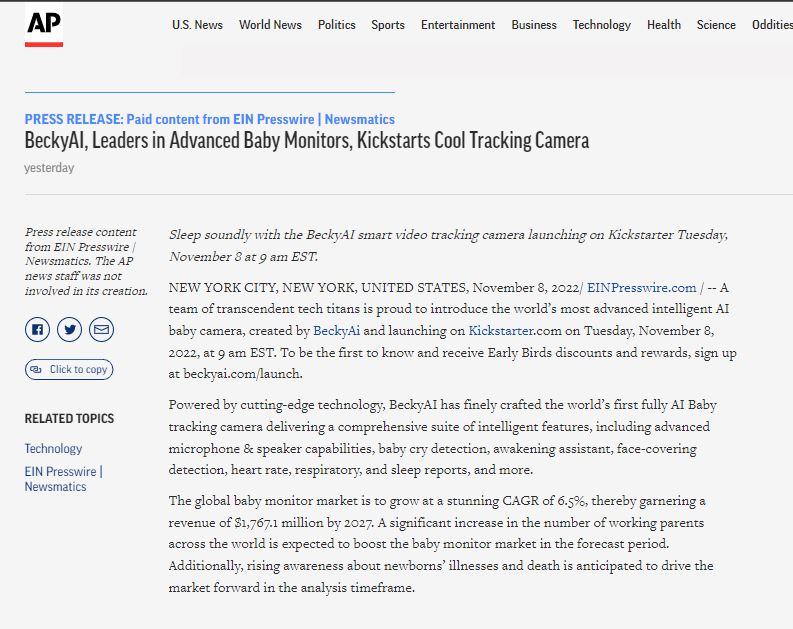Click paragraph starting 'The global baby monitor market'

coord(441,544)
